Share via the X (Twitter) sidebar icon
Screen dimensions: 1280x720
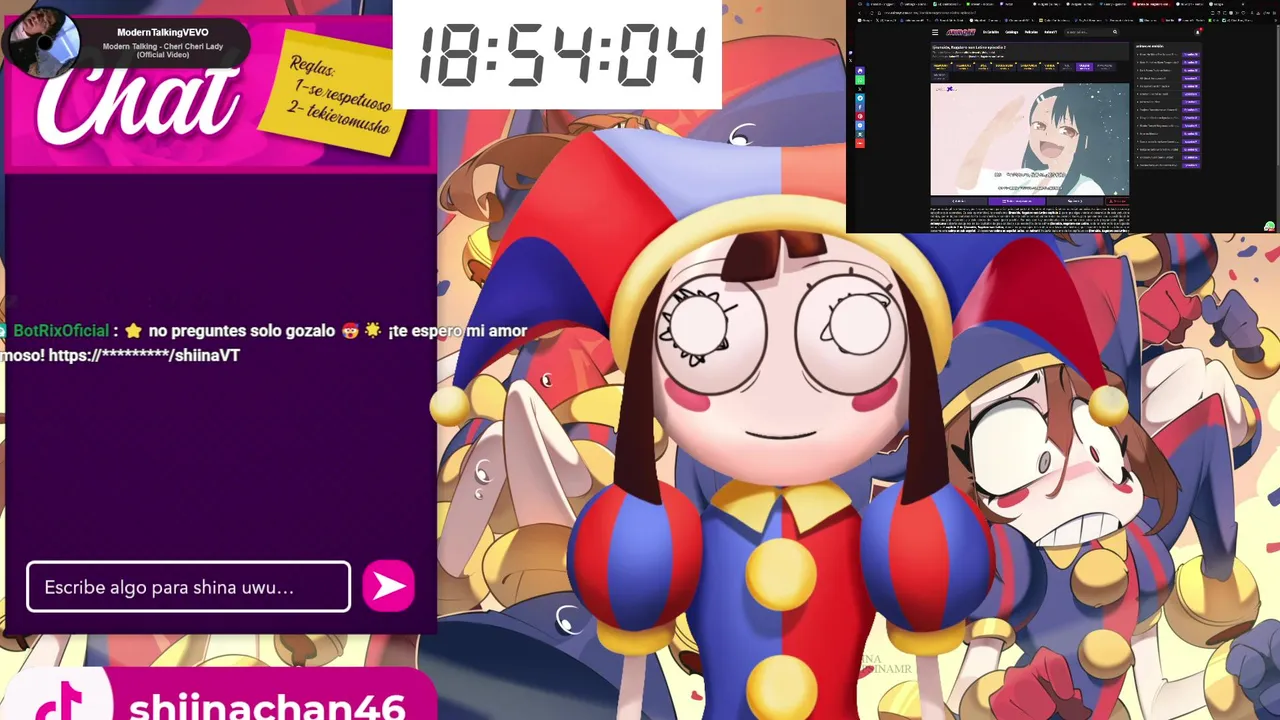pyautogui.click(x=860, y=89)
